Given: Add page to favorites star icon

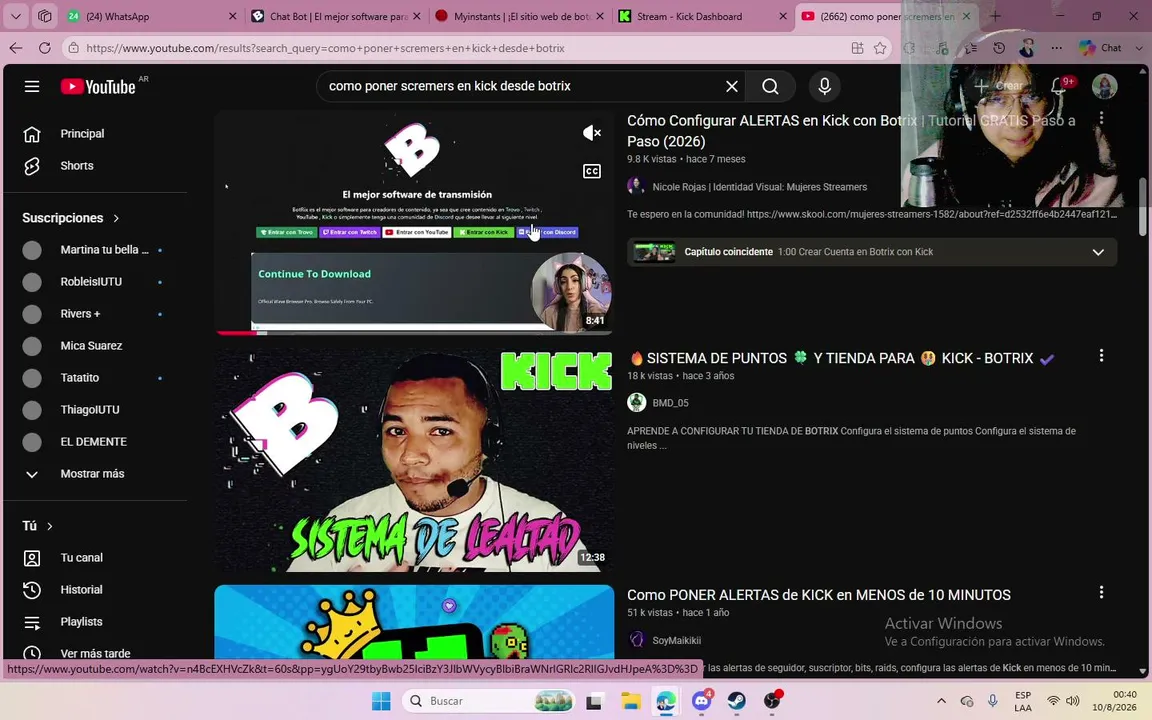Looking at the screenshot, I should (x=880, y=48).
